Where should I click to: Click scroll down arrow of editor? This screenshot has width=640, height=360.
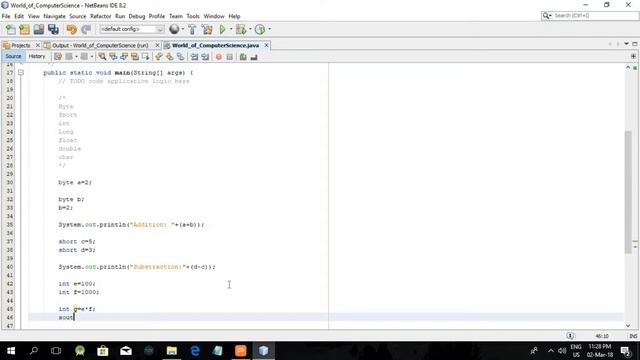click(x=628, y=325)
